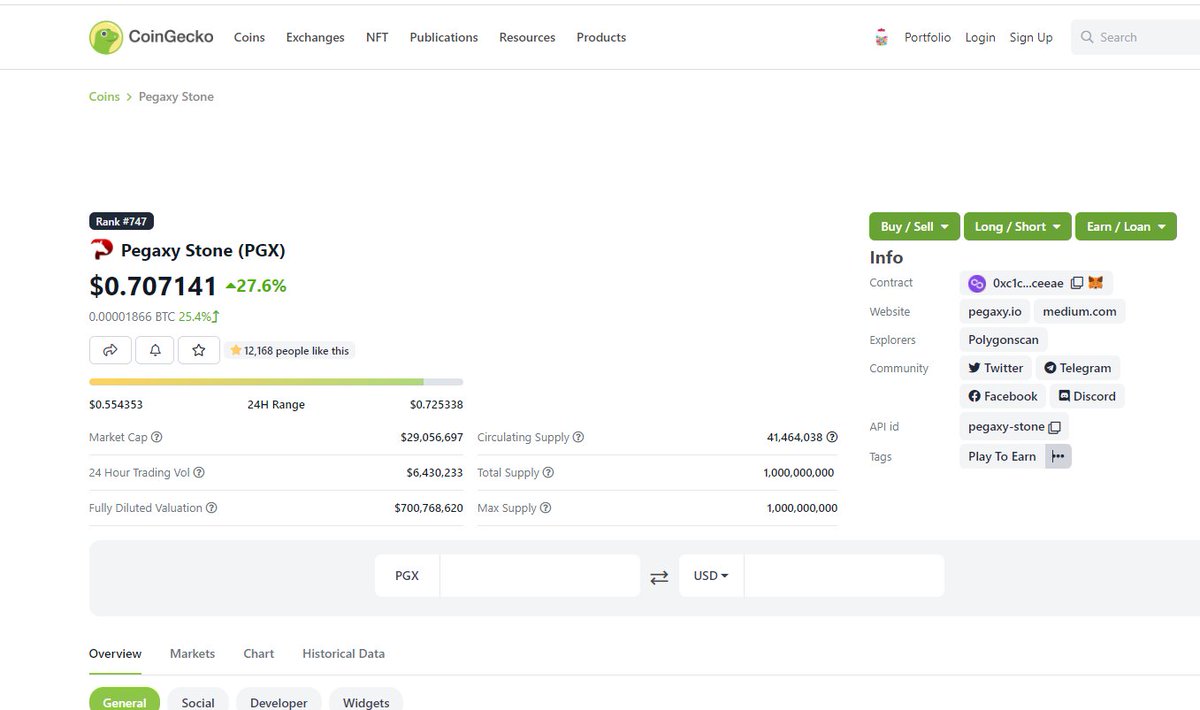
Task: Open the Products menu
Action: point(601,37)
